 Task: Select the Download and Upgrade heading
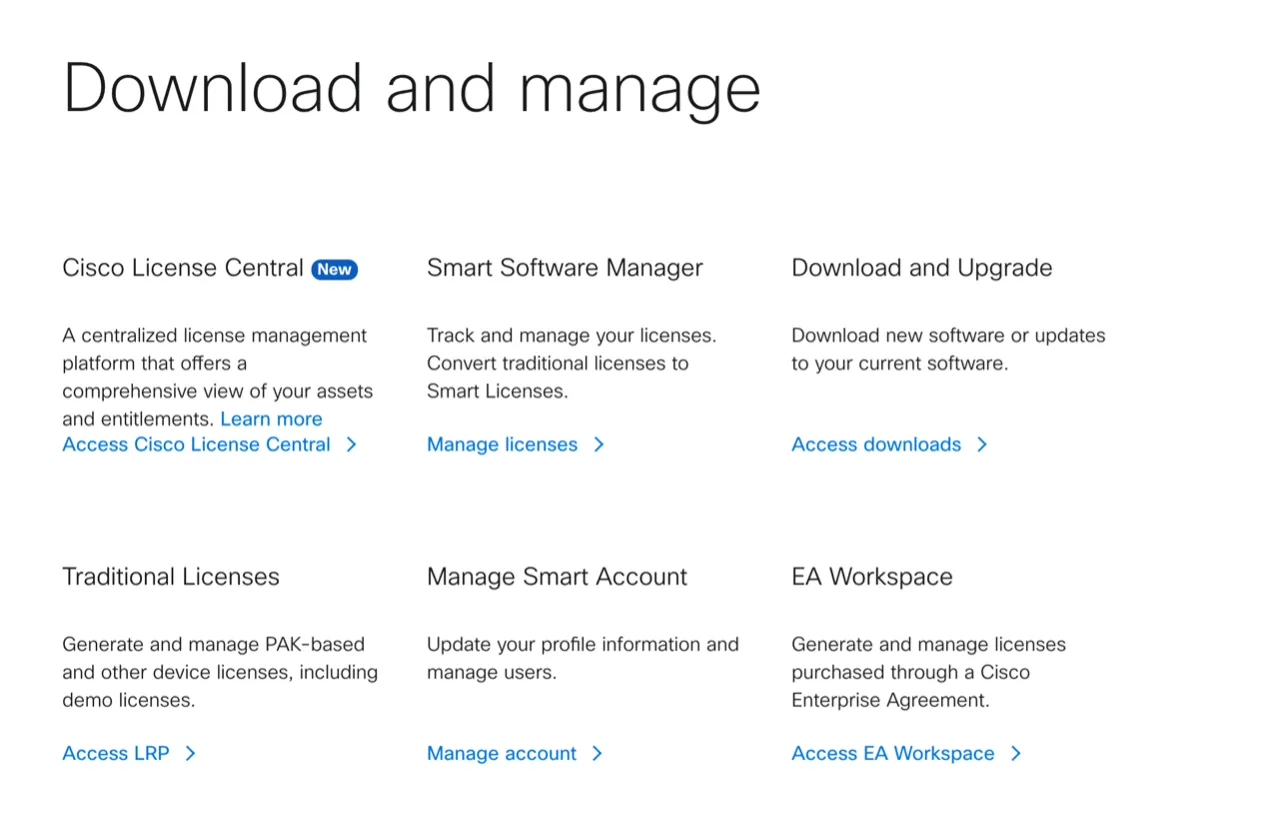click(x=922, y=268)
